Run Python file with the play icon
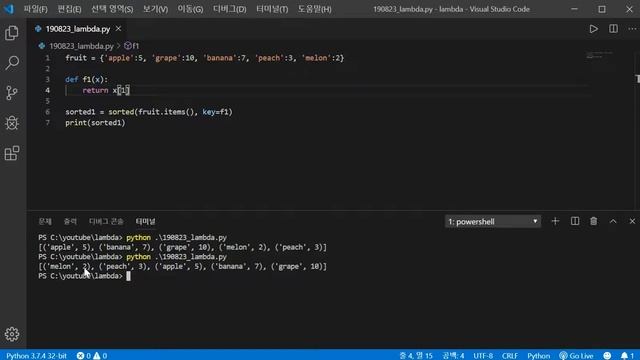 click(x=593, y=29)
